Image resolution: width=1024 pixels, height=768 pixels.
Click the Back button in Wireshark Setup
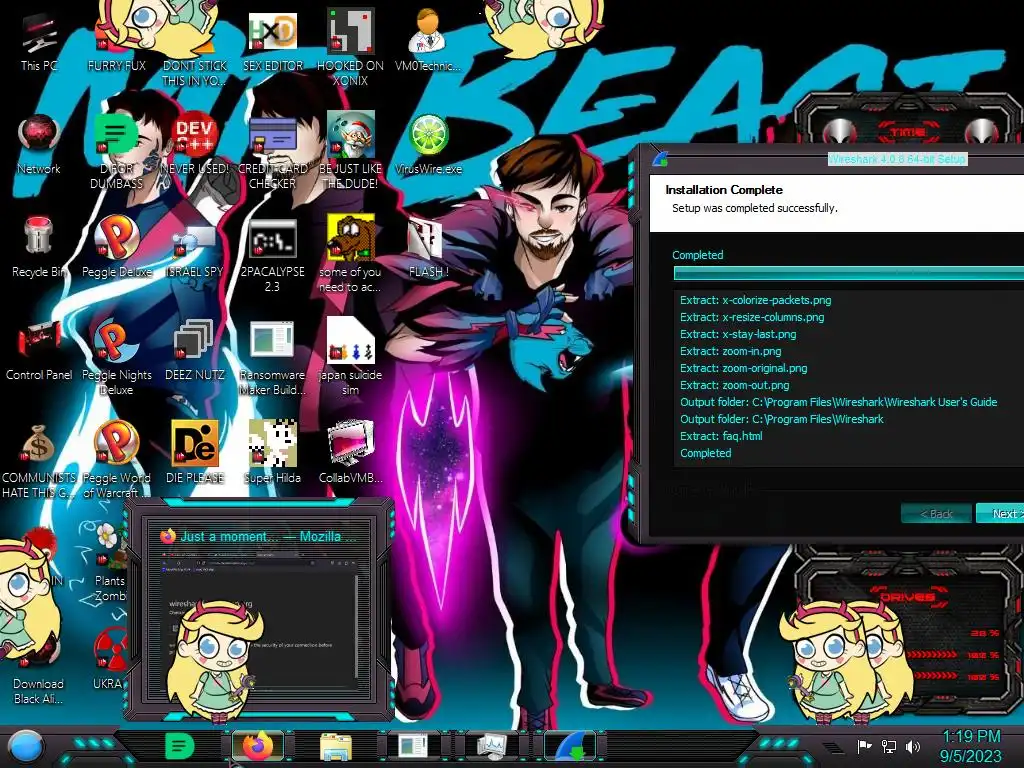pyautogui.click(x=936, y=514)
